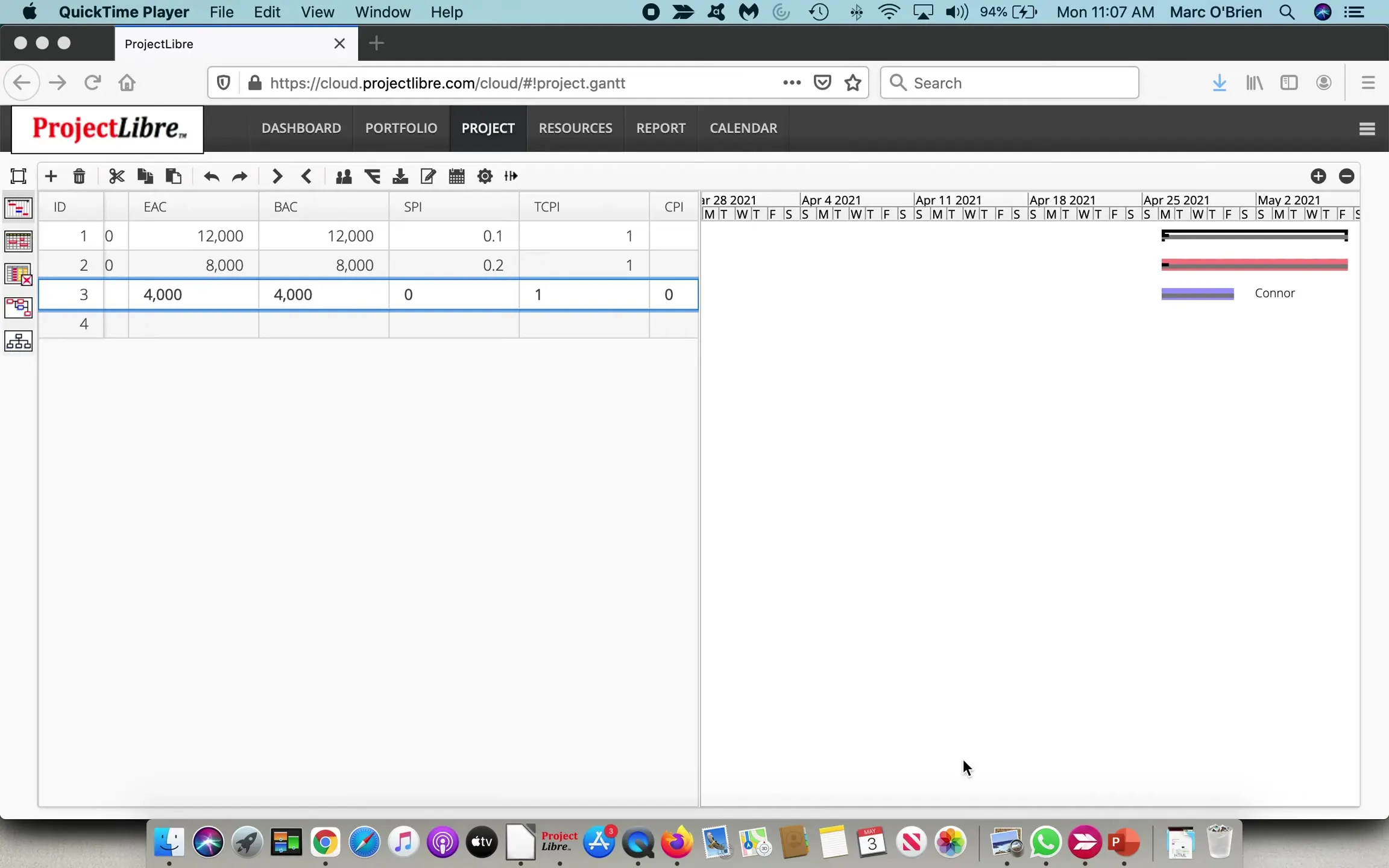Open project settings gear icon
Screen dimensions: 1389x868
pyautogui.click(x=485, y=176)
